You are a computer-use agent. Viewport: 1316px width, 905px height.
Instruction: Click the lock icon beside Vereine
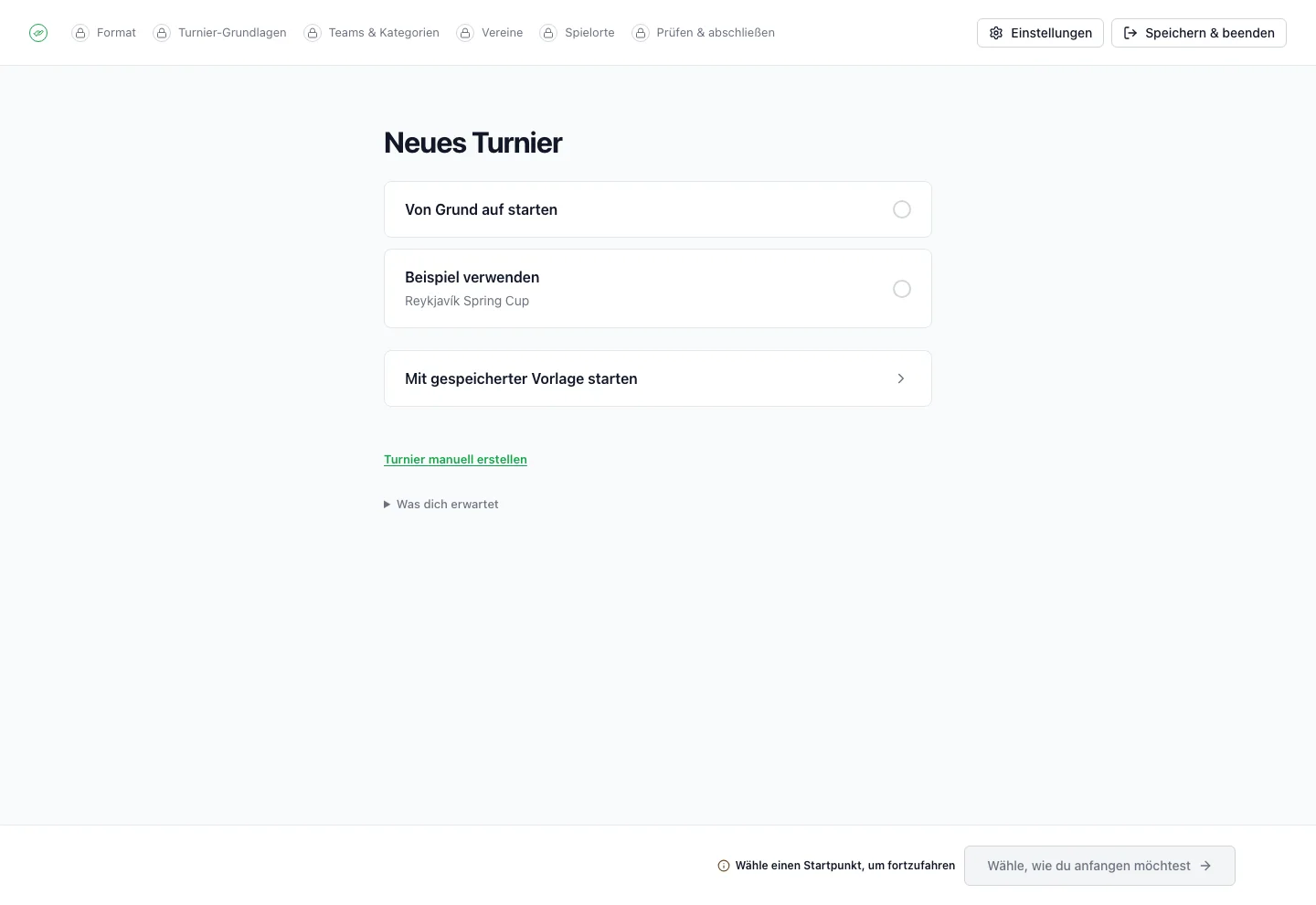[465, 33]
